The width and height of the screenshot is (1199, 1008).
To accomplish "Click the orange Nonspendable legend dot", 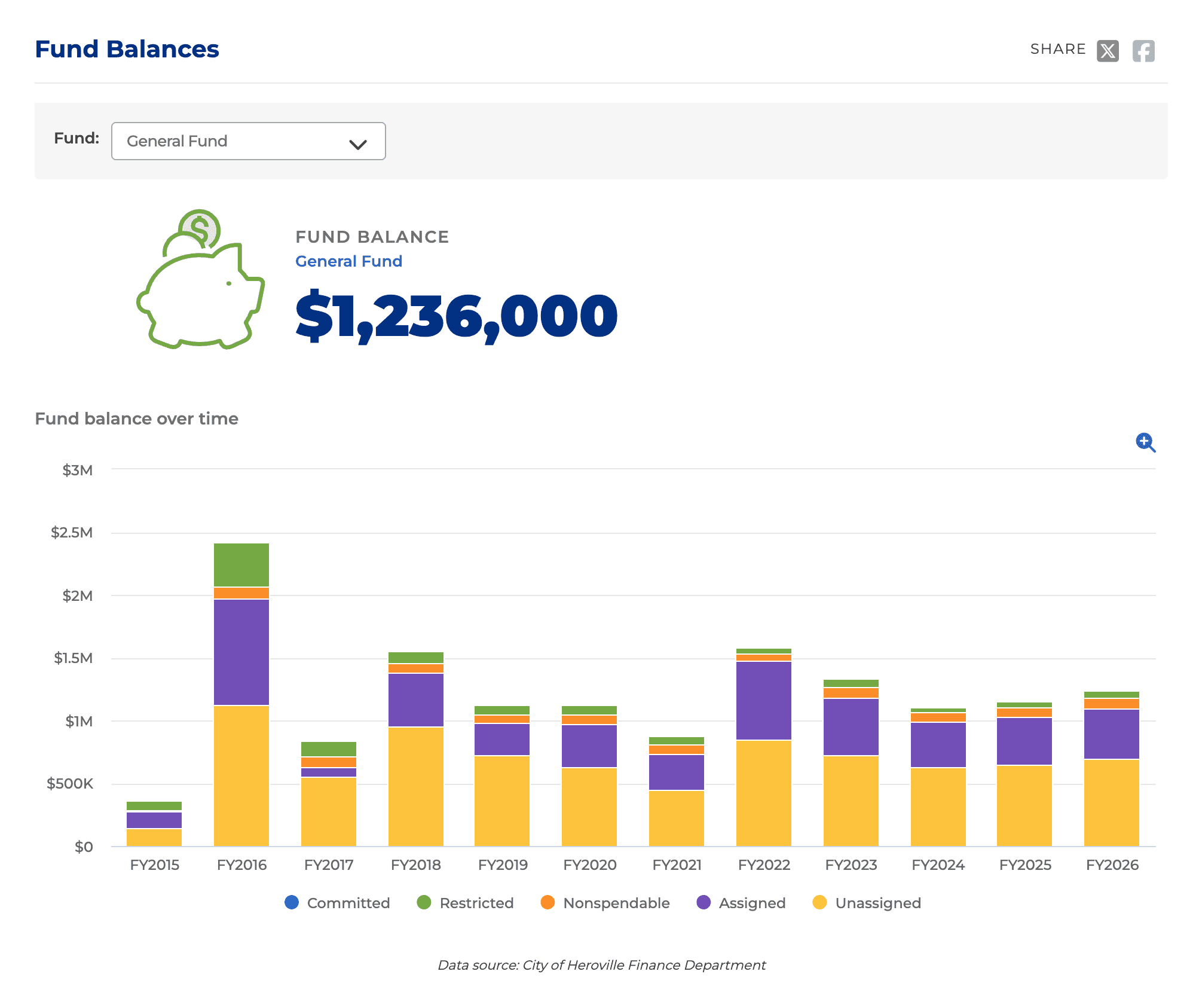I will (546, 903).
